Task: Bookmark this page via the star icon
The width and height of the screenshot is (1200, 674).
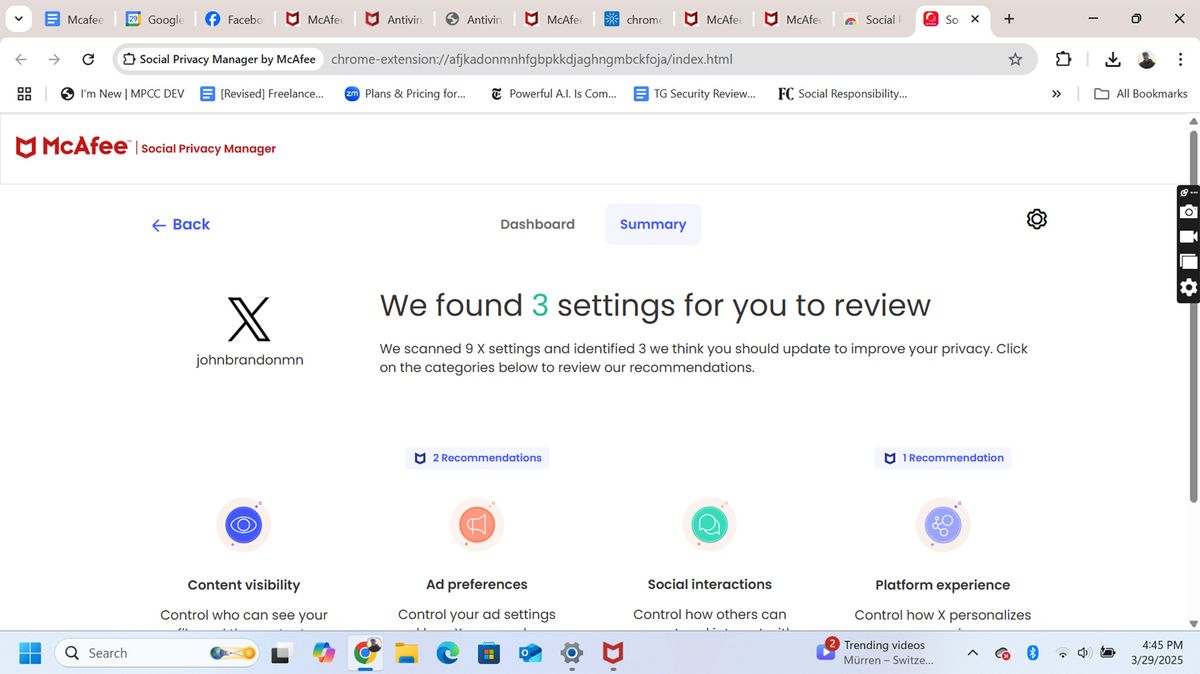Action: 1015,59
